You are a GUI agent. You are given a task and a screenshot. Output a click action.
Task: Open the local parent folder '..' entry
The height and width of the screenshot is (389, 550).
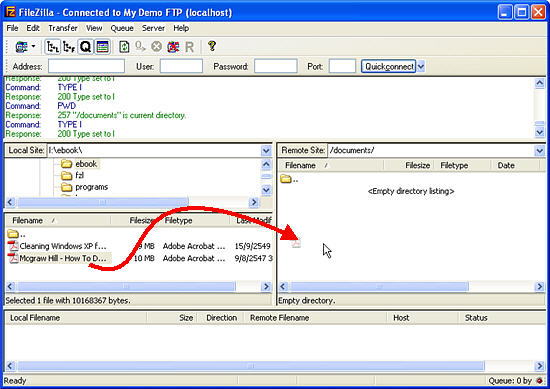[x=16, y=234]
